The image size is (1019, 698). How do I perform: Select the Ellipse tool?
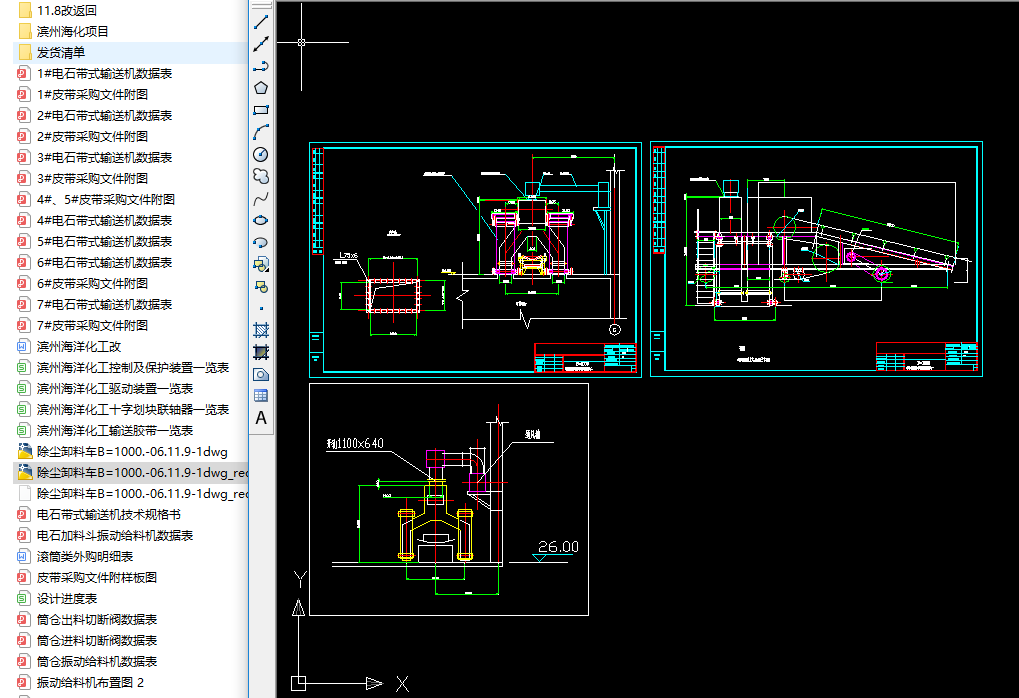pos(261,220)
